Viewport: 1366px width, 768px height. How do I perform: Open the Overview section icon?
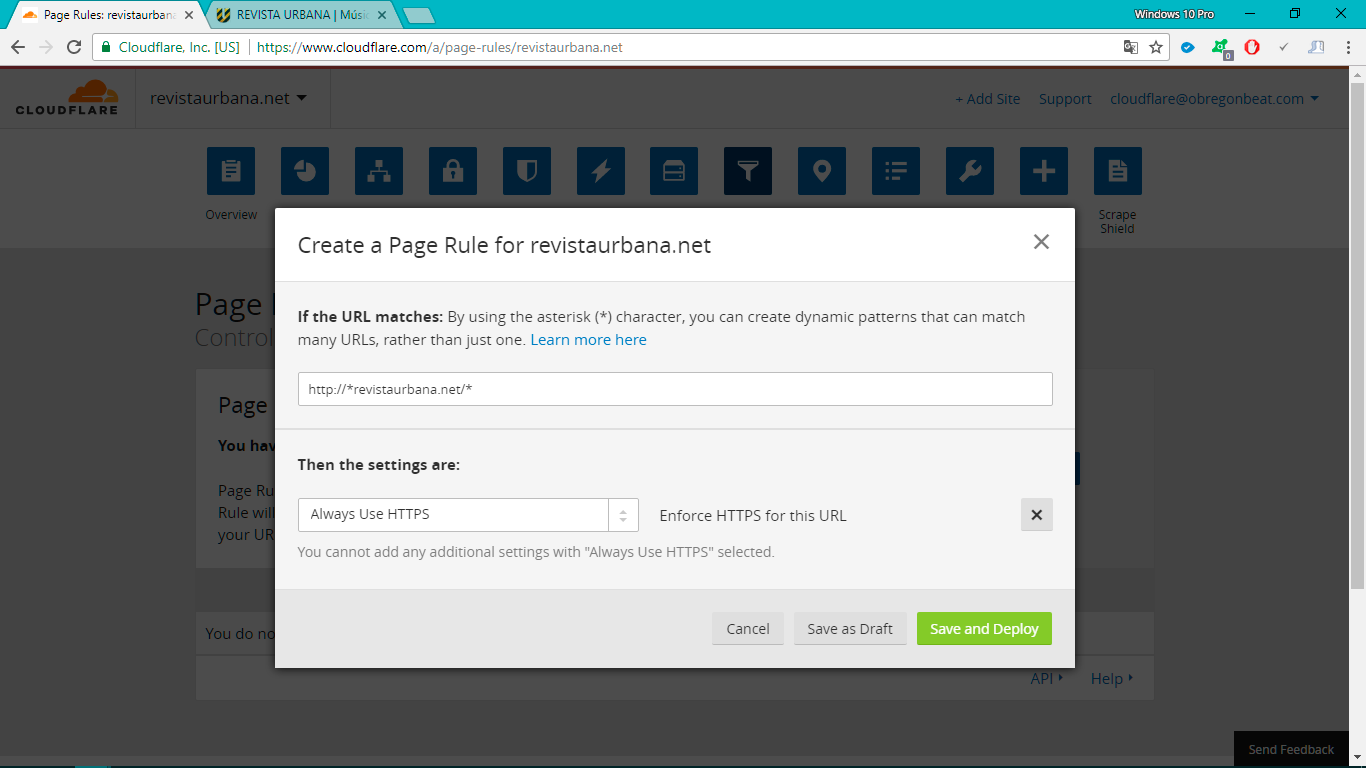(x=231, y=171)
